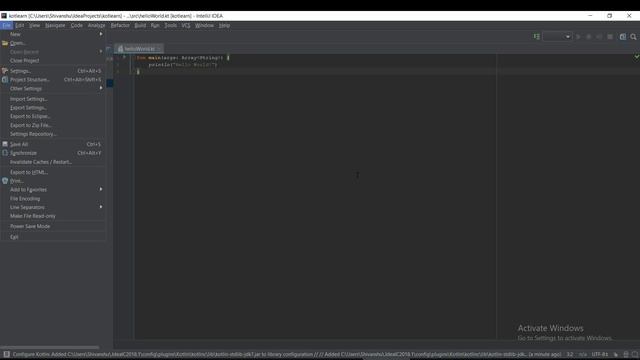Click the Debug toolbar icon
This screenshot has width=640, height=360.
589,37
